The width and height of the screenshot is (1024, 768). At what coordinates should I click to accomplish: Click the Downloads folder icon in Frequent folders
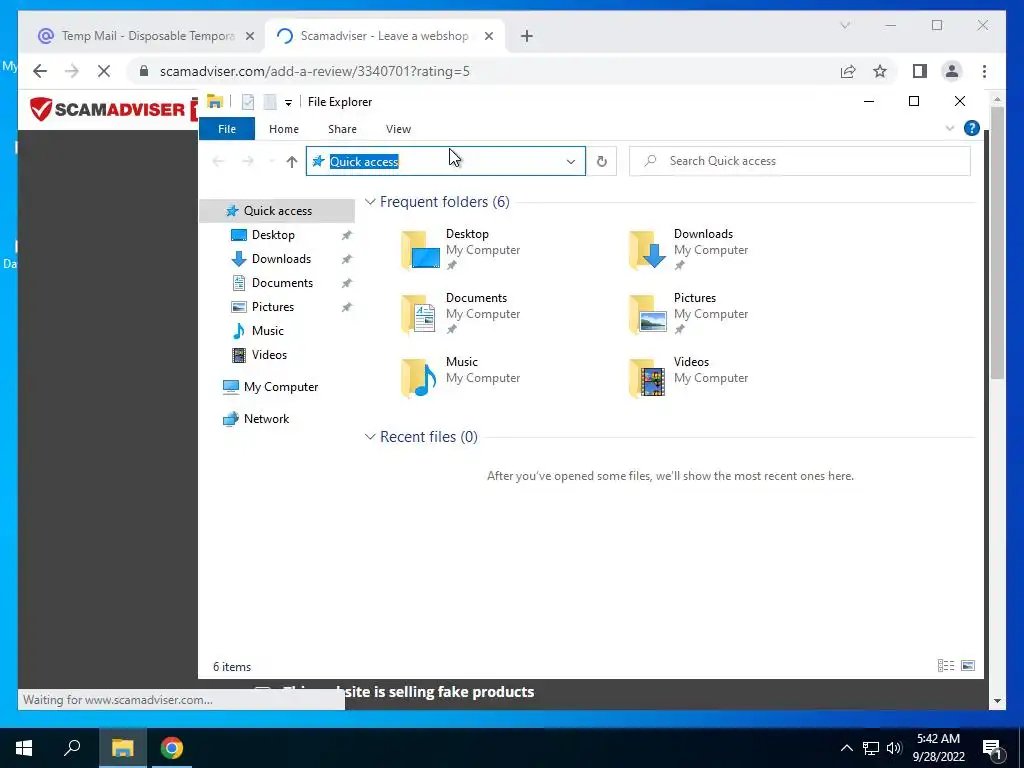[x=648, y=250]
